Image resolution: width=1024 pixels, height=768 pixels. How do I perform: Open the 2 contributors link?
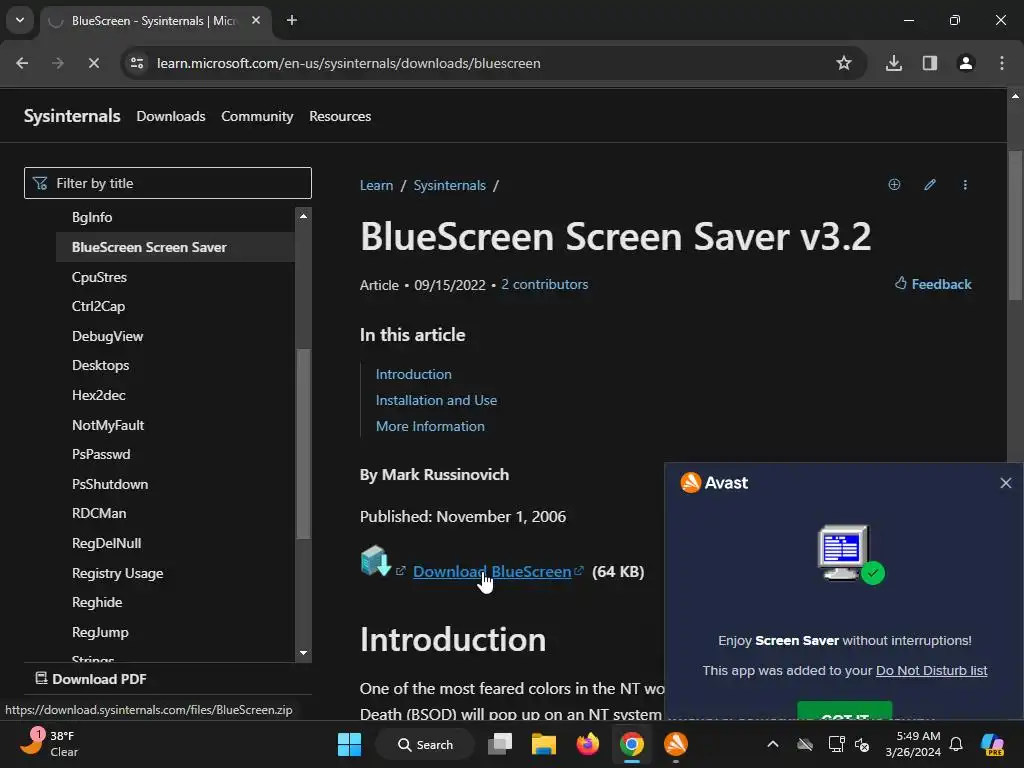[x=545, y=285]
